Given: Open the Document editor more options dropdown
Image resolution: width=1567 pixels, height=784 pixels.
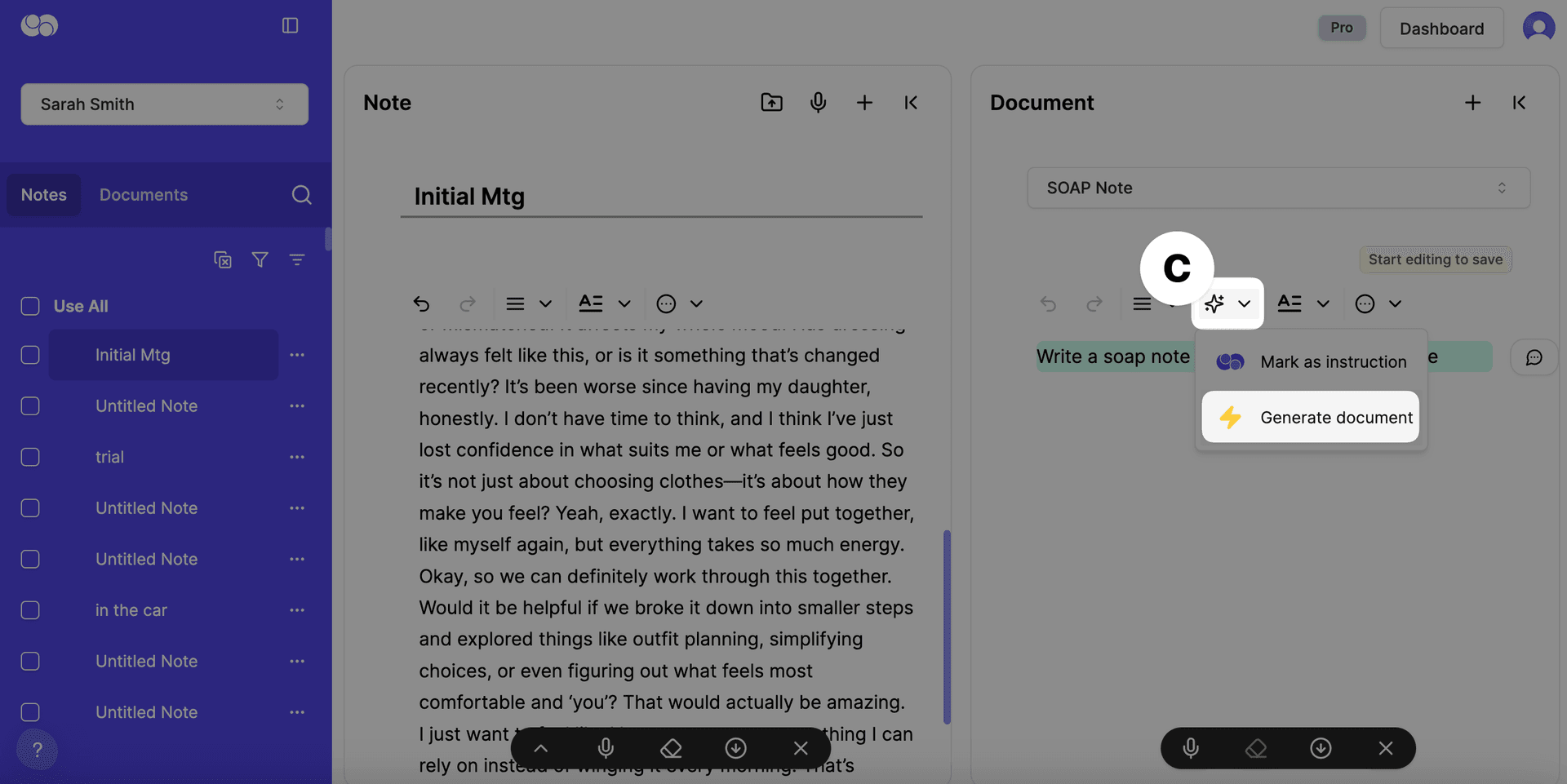Looking at the screenshot, I should pyautogui.click(x=1378, y=303).
